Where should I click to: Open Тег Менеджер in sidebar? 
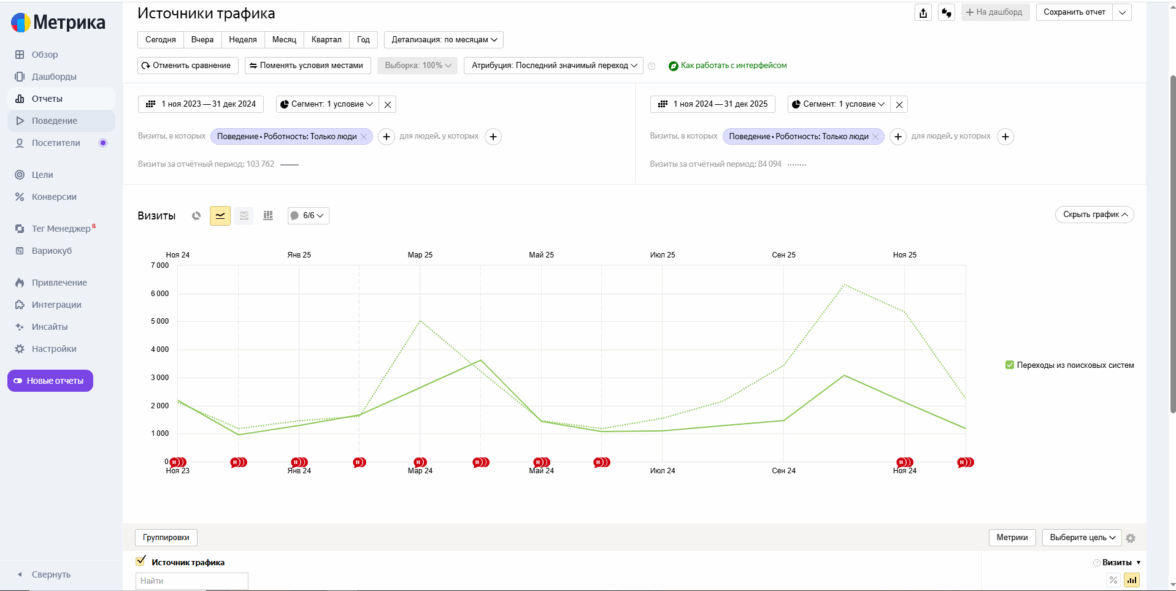coord(60,229)
